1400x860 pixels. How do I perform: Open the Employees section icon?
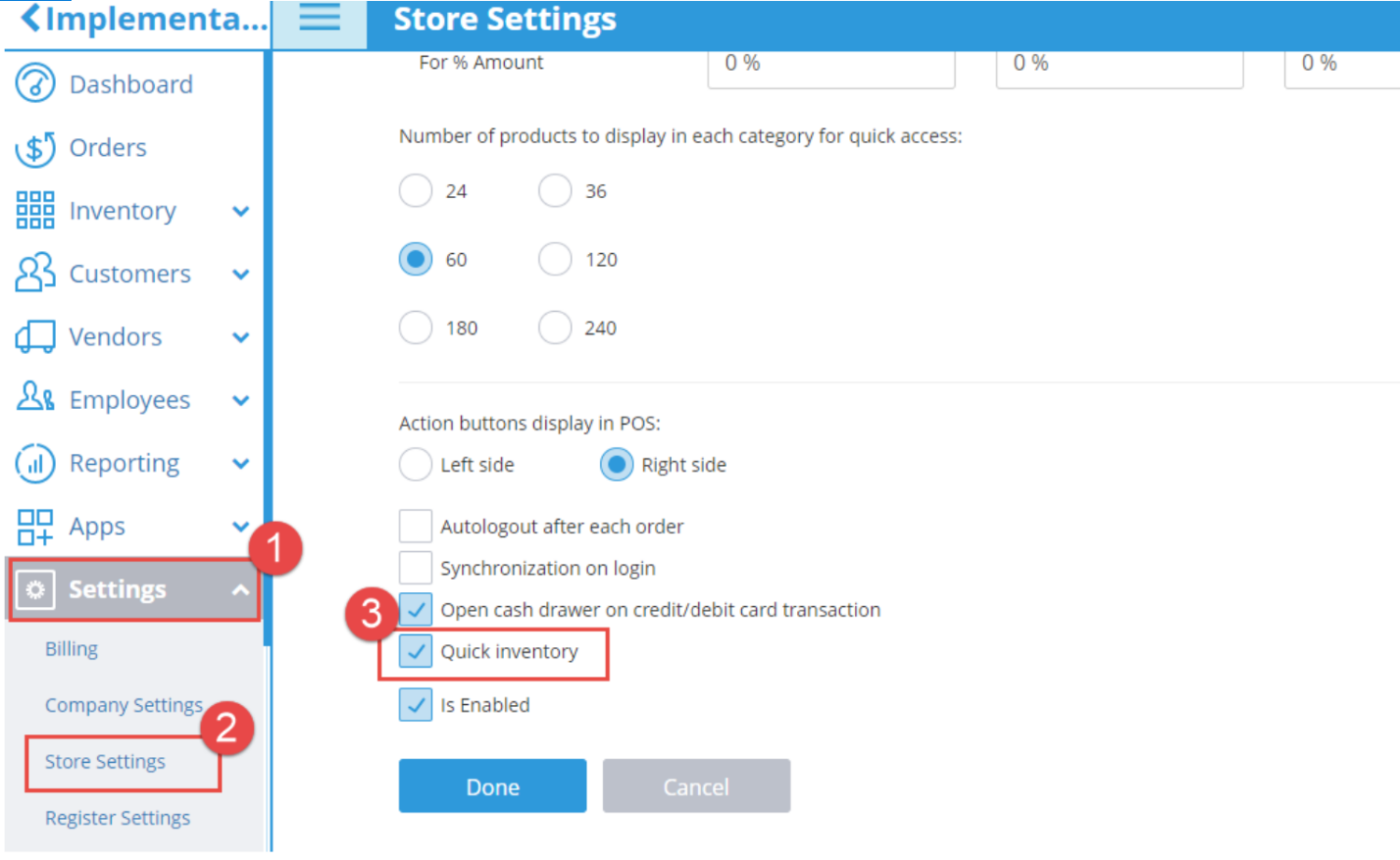tap(35, 399)
